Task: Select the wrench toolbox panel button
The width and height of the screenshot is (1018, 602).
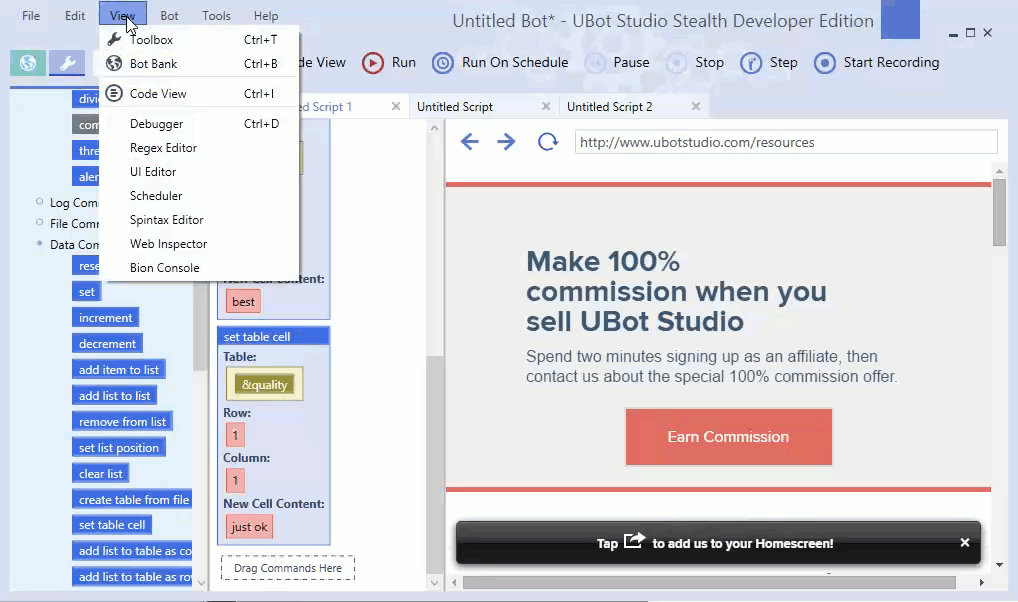Action: [x=67, y=63]
